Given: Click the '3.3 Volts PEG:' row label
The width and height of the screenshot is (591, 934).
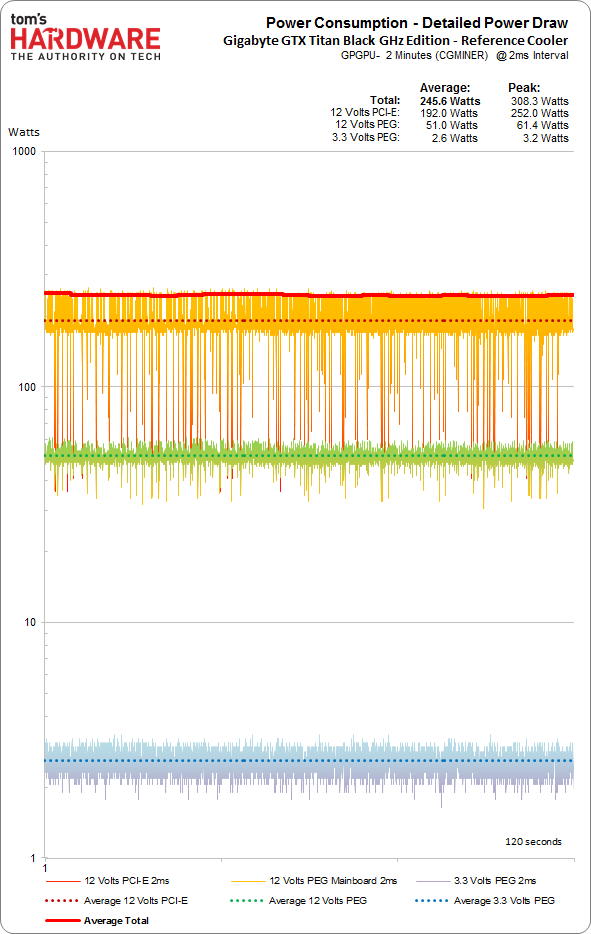Looking at the screenshot, I should pos(366,138).
